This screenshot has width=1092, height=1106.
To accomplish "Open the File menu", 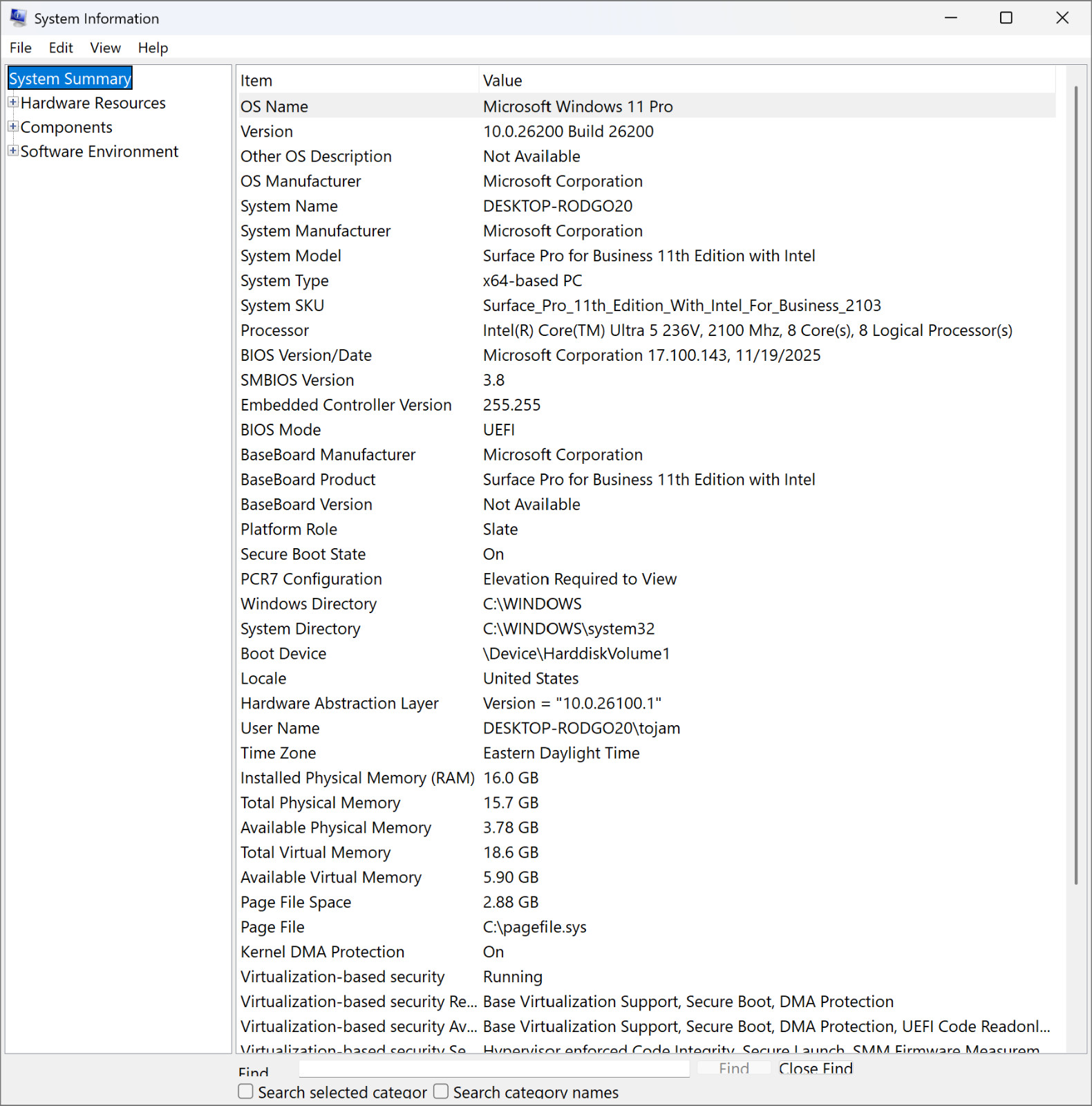I will (x=21, y=48).
